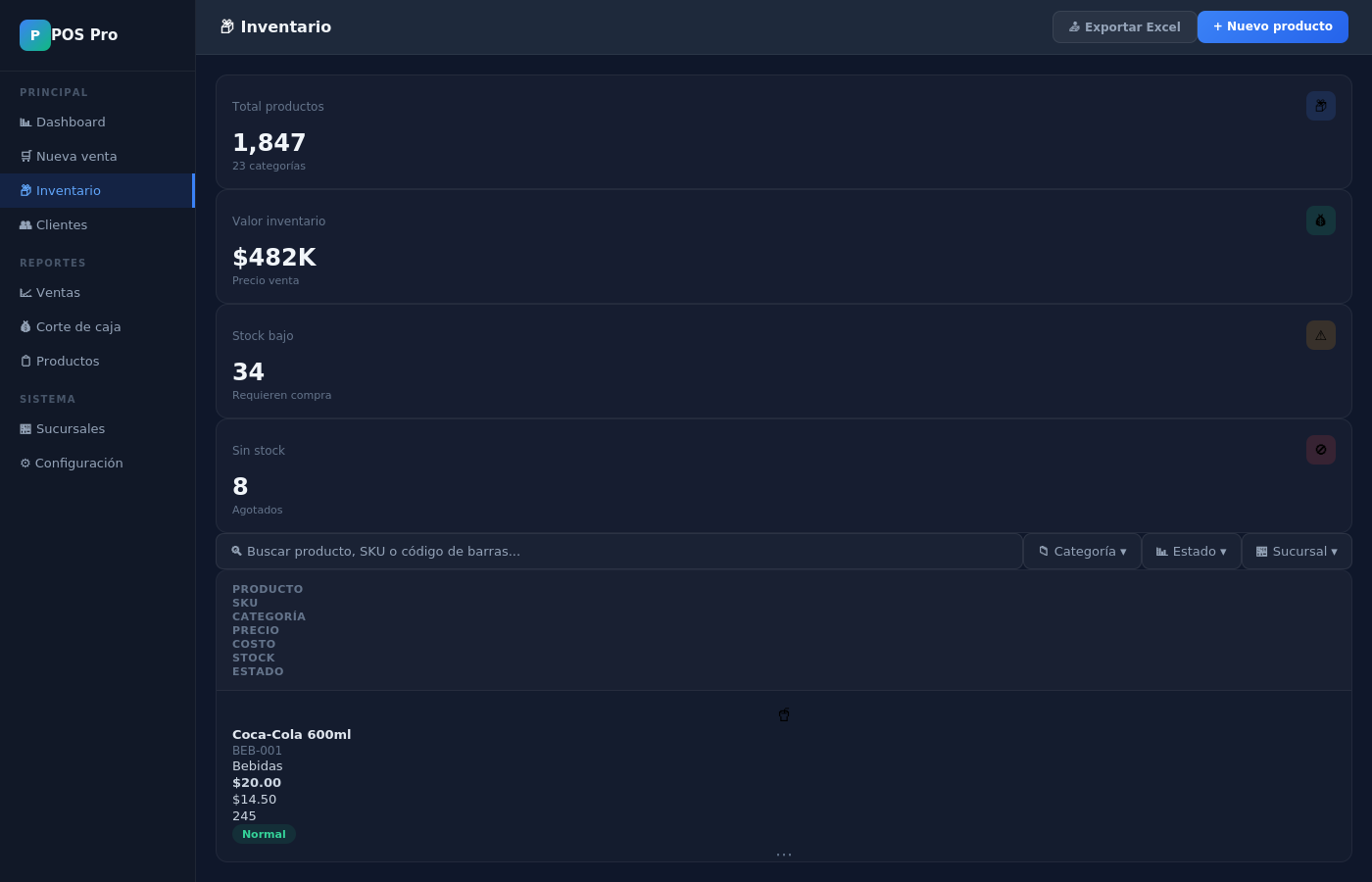
Task: Click the warning triangle on the Stock bajo card
Action: 1320,335
